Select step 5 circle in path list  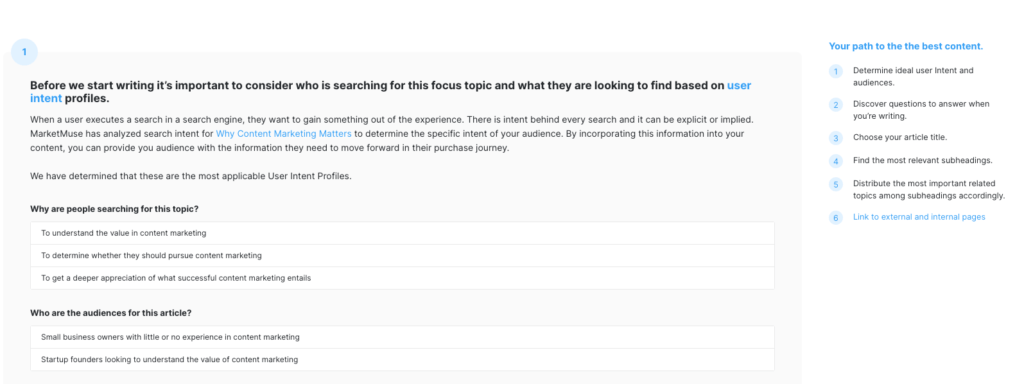836,185
